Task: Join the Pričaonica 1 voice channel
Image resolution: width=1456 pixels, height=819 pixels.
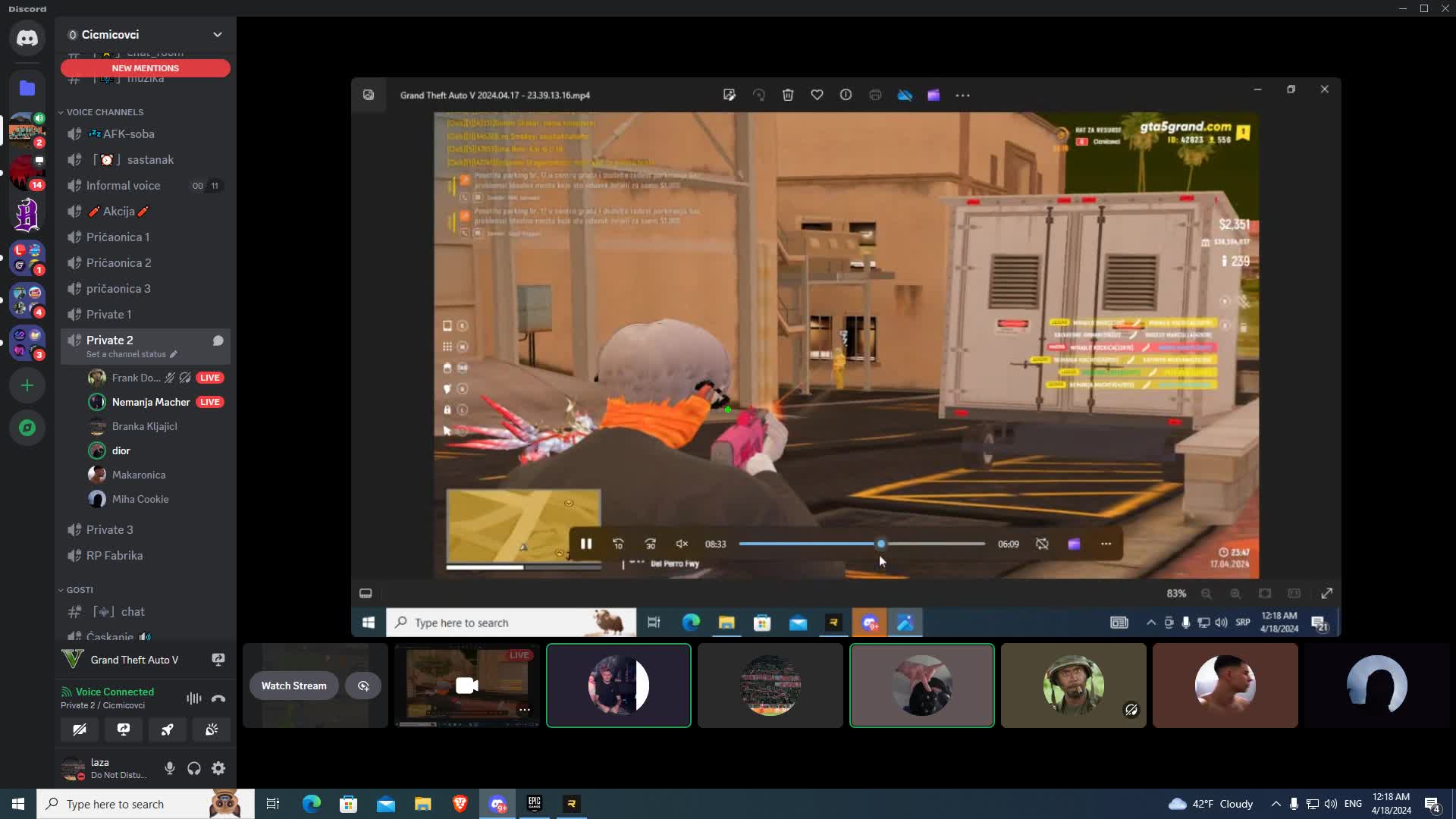Action: [145, 237]
